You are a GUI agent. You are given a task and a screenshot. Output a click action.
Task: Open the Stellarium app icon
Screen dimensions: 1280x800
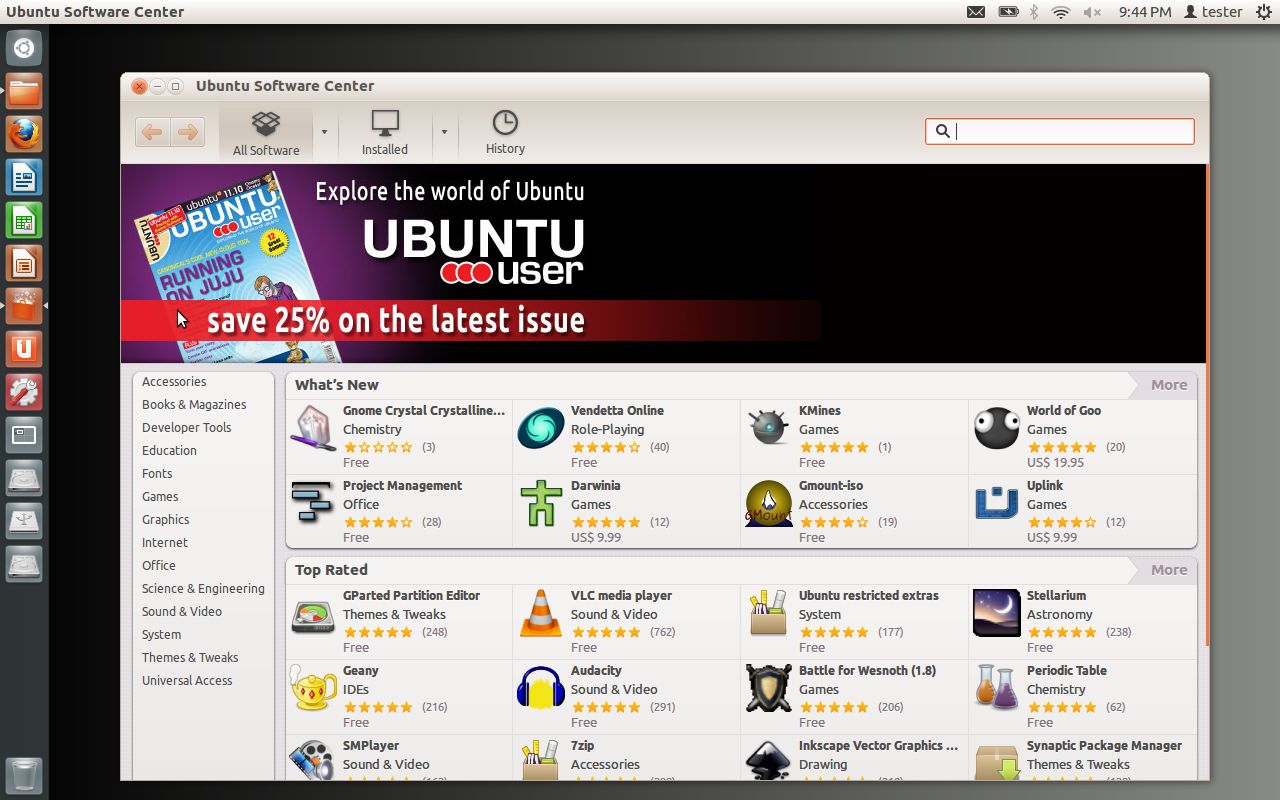[997, 613]
